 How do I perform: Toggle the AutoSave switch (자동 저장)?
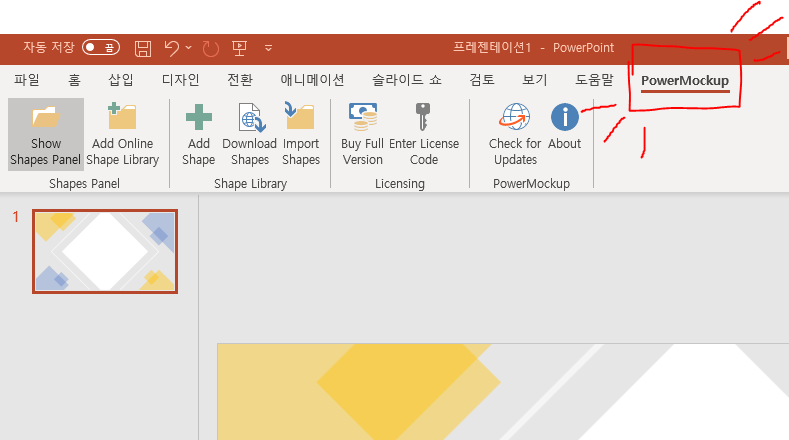(101, 48)
